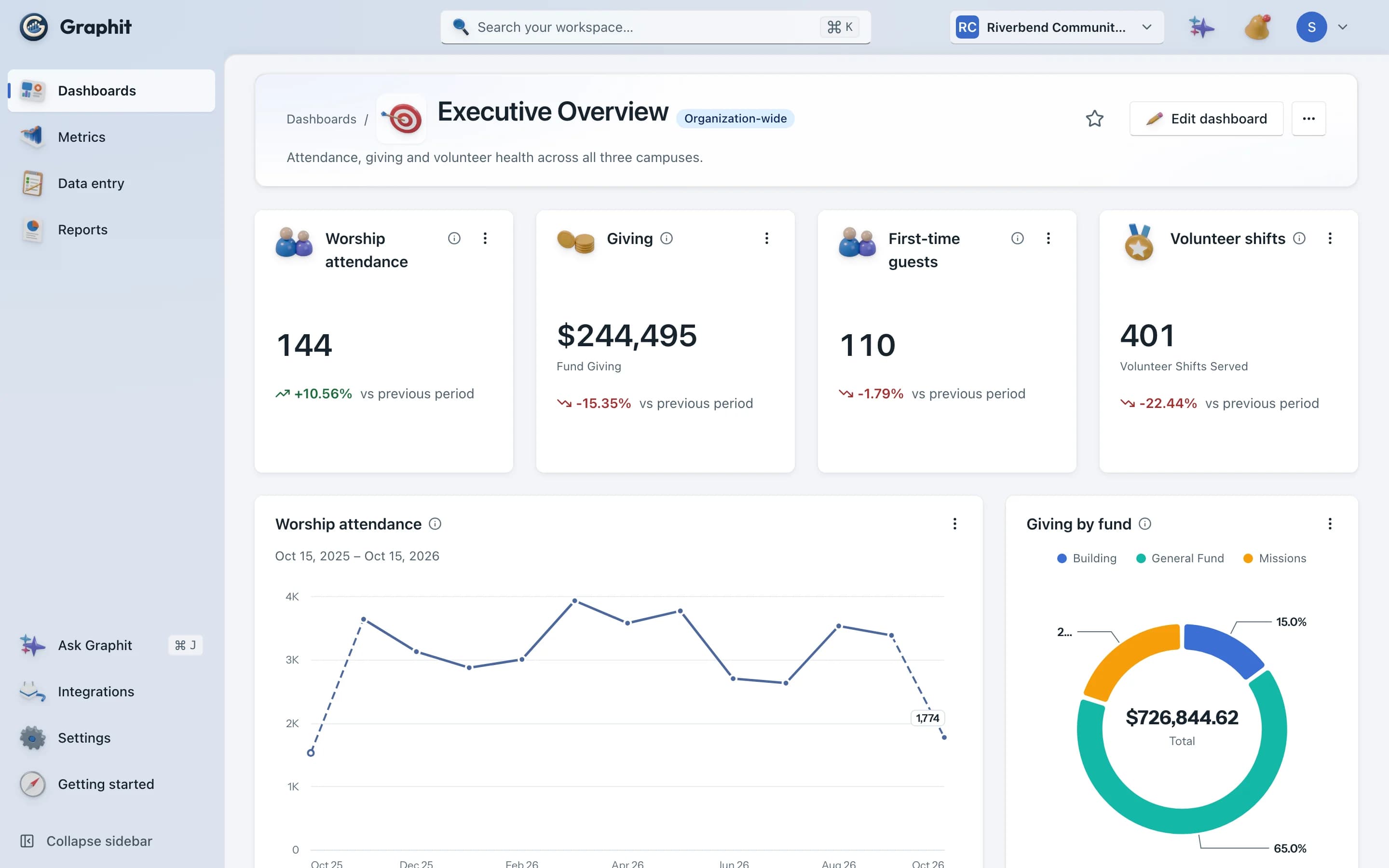
Task: Open user account dropdown chevron
Action: click(1343, 27)
